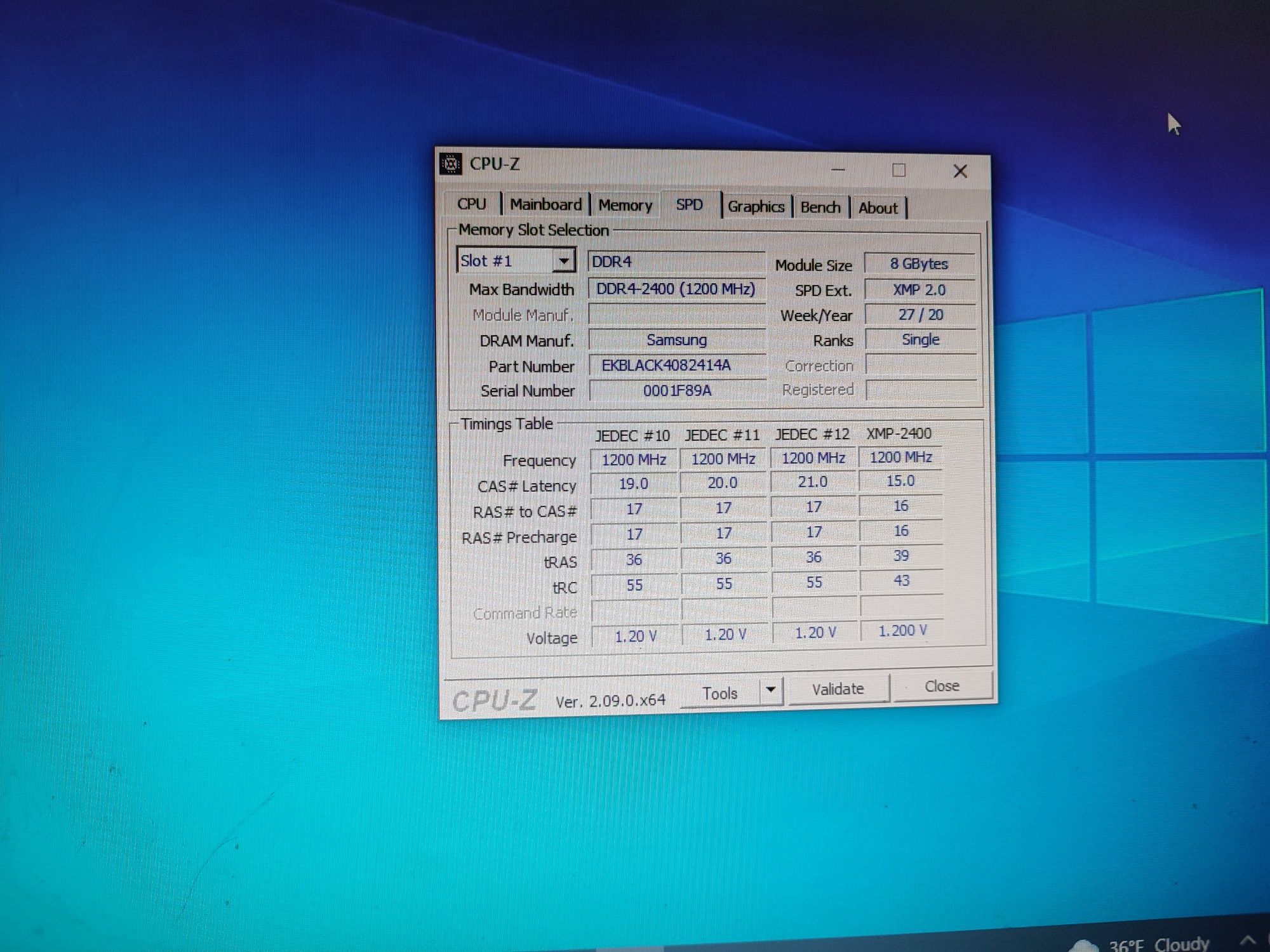Click the CPU-Z title bar app icon
Screen dimensions: 1270x952
[x=450, y=164]
